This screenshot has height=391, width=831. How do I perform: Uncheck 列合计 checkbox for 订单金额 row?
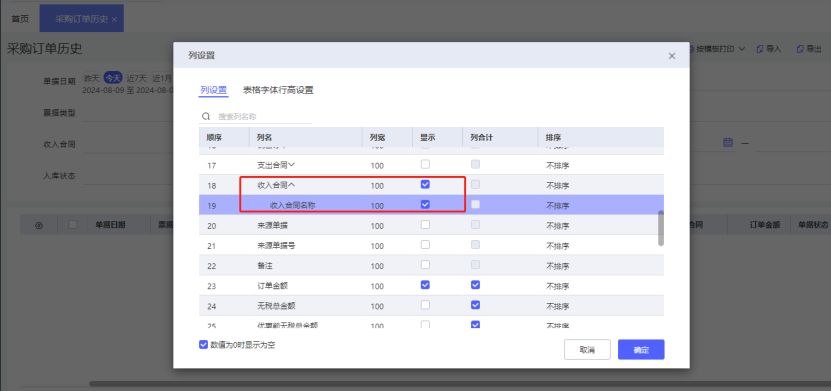(475, 285)
